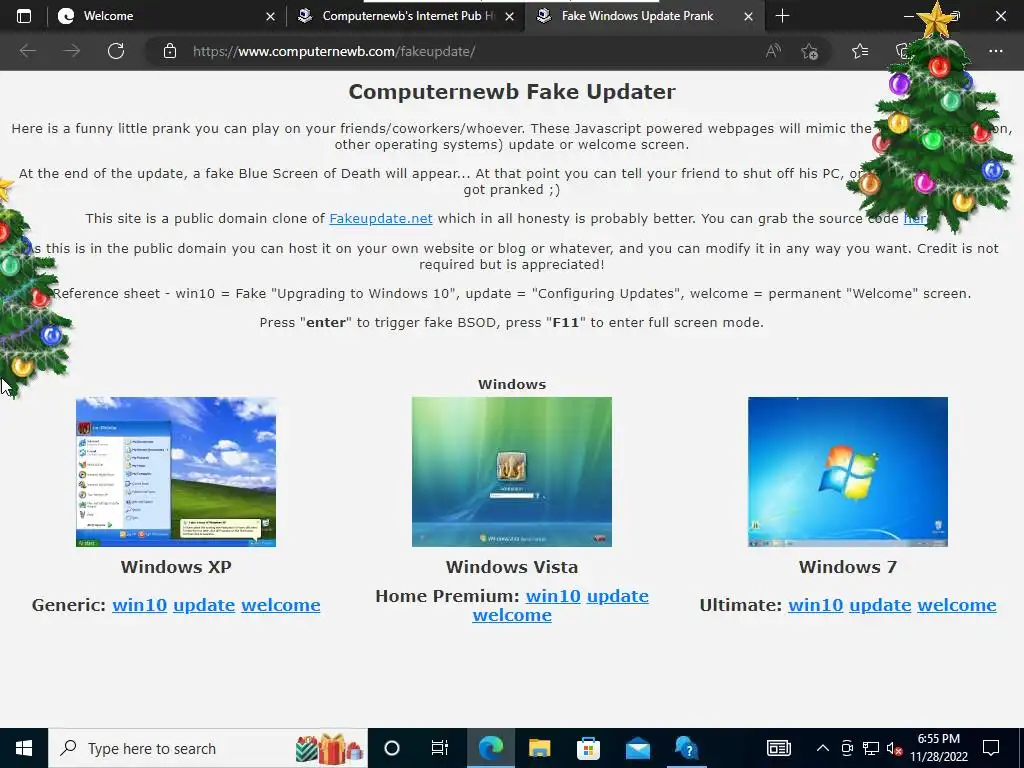
Task: Open the muted volume tray icon
Action: pos(895,748)
